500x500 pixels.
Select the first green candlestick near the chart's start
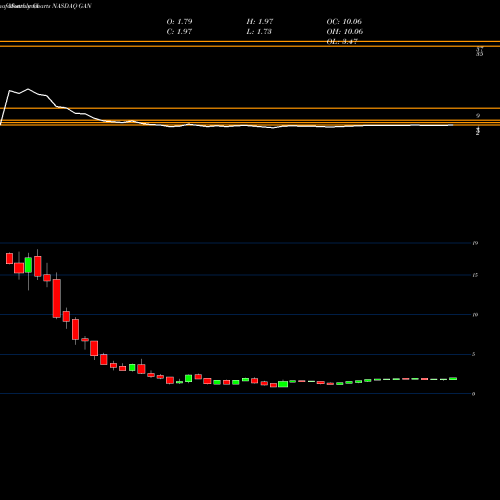pyautogui.click(x=28, y=265)
